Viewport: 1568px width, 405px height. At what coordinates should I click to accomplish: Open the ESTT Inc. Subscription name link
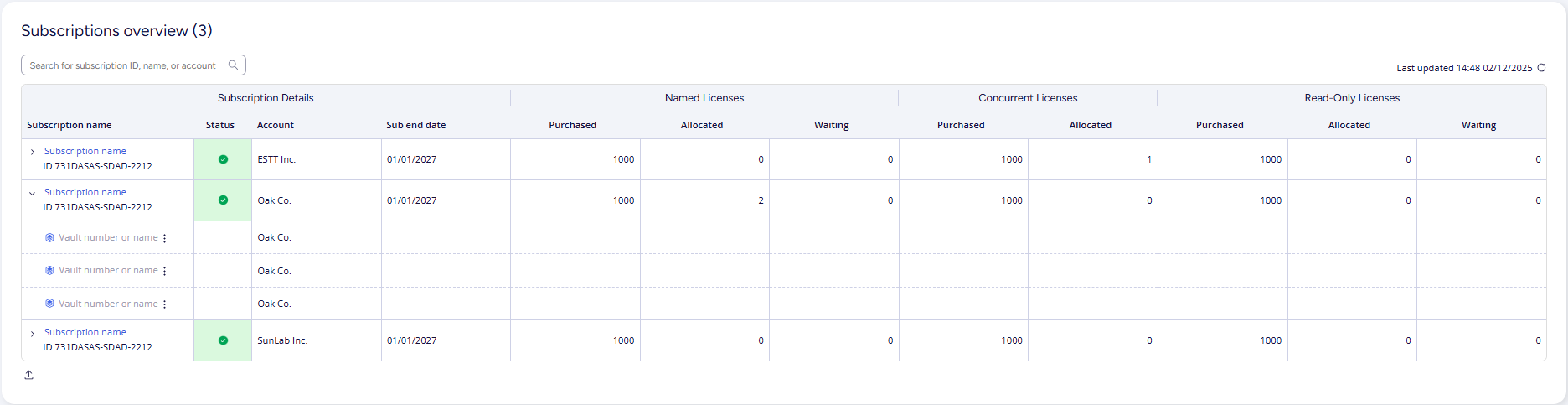pyautogui.click(x=85, y=151)
